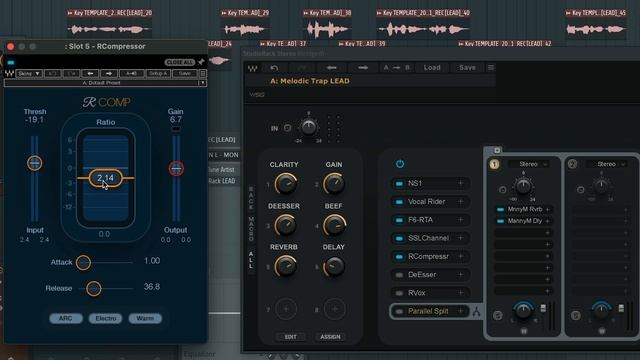Add plugin after Vocal Rider with plus icon
The image size is (640, 360).
click(x=460, y=201)
